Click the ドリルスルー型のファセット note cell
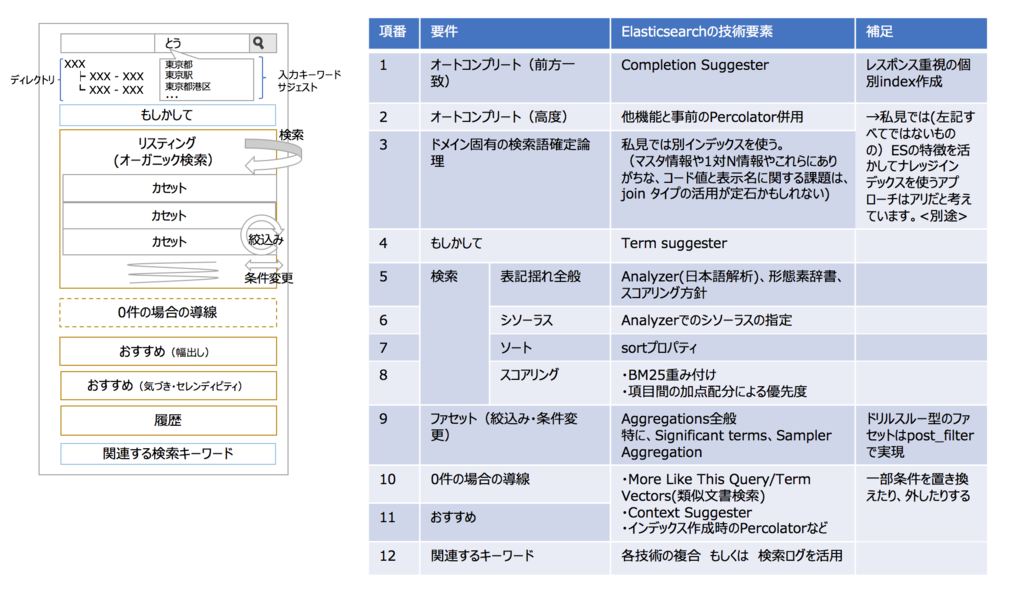Screen dimensions: 1024x616 click(x=921, y=435)
